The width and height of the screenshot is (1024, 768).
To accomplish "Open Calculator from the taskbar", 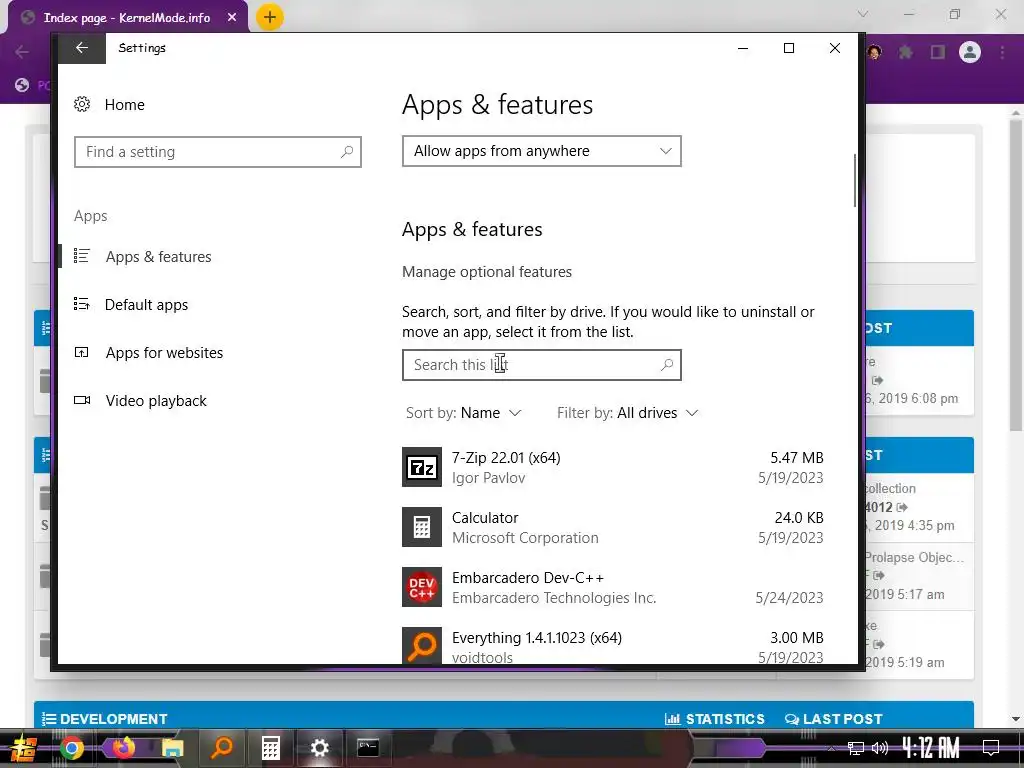I will pyautogui.click(x=270, y=748).
